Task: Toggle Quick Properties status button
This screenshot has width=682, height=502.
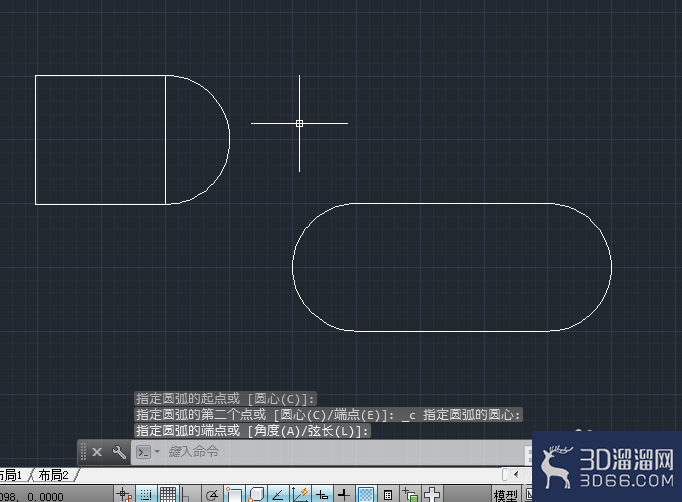Action: click(x=388, y=495)
